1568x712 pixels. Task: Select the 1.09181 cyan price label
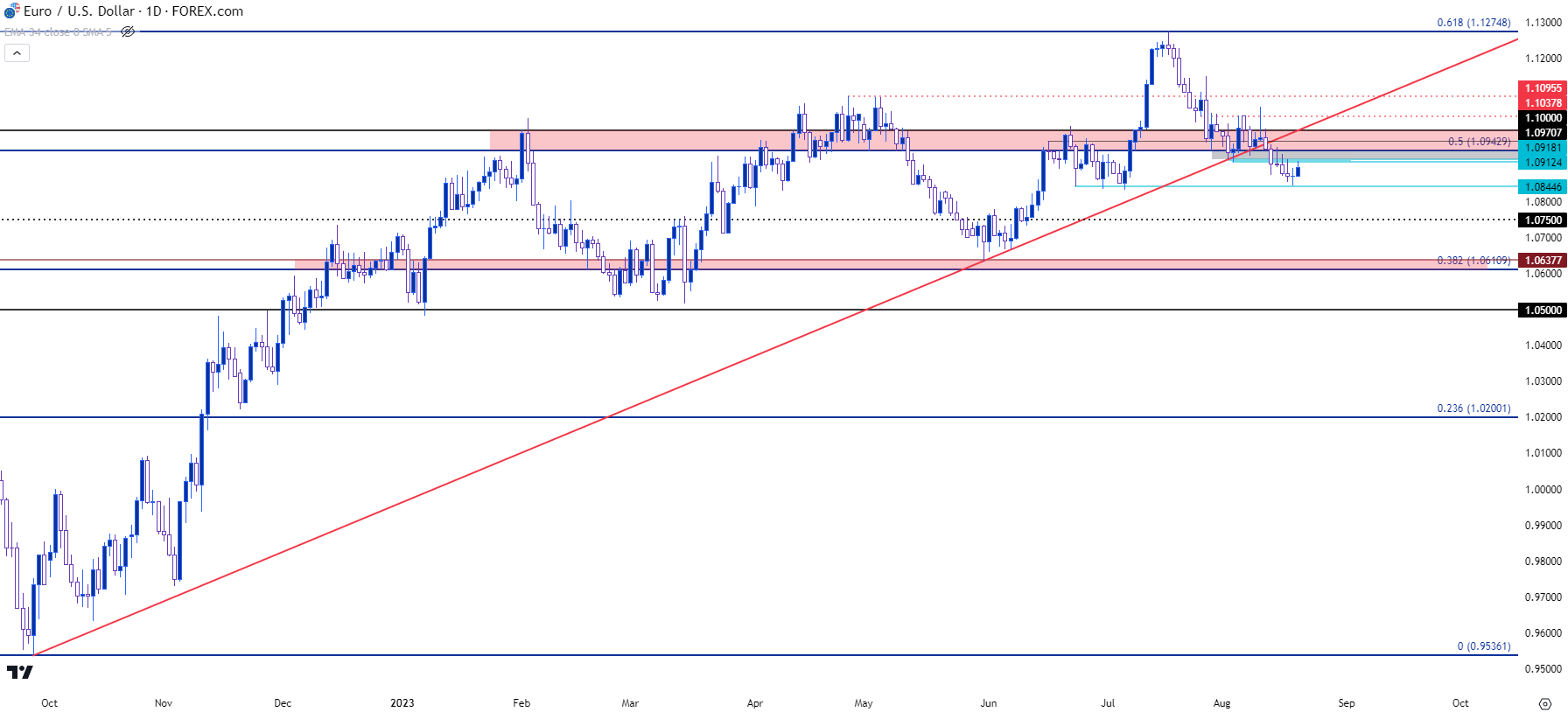coord(1543,148)
